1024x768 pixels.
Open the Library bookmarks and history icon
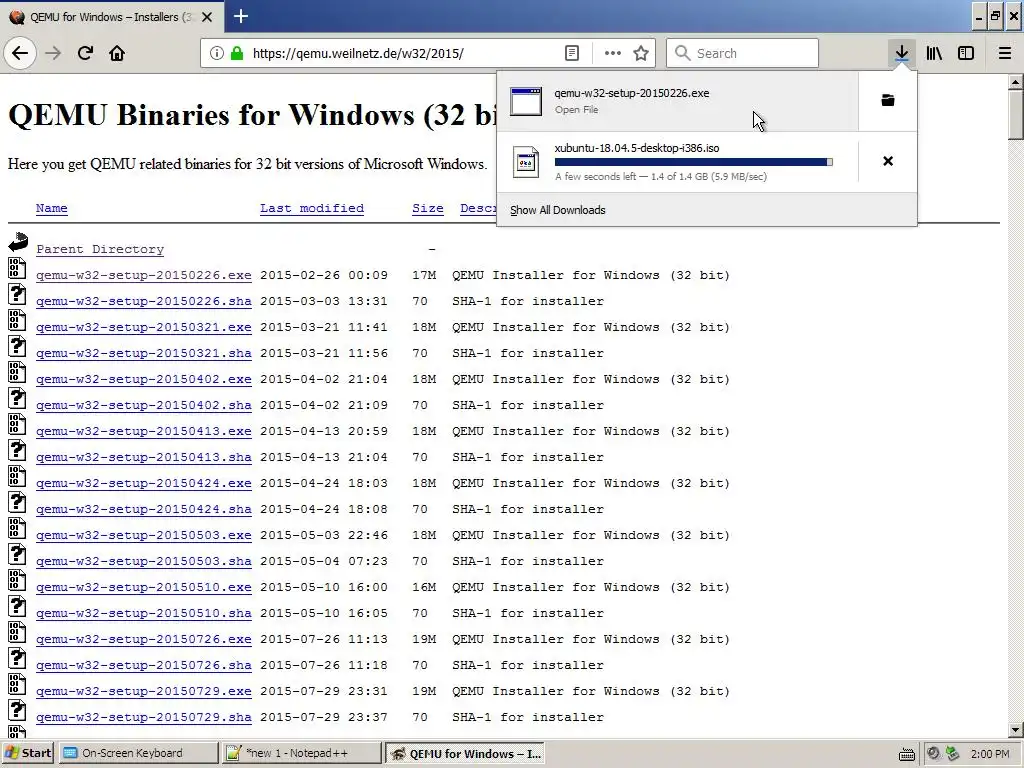pyautogui.click(x=935, y=53)
